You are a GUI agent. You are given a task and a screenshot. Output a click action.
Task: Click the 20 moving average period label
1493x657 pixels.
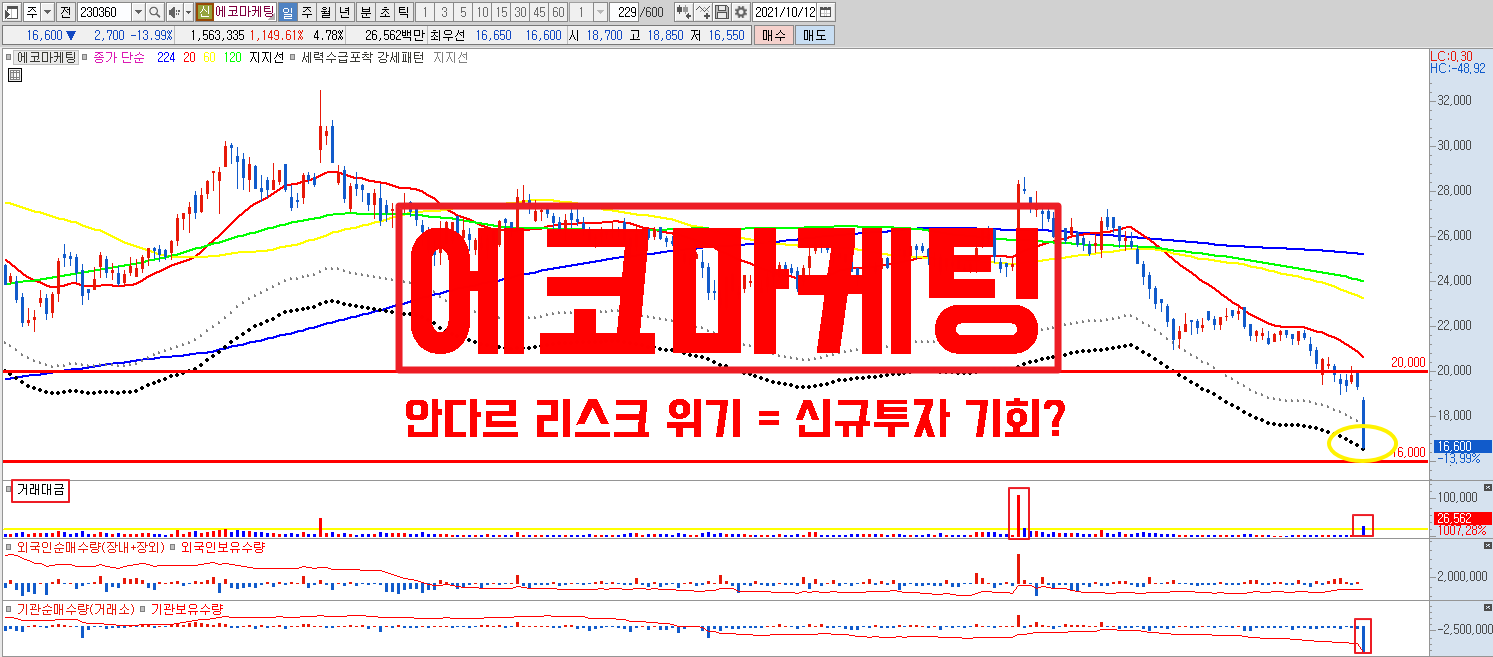[x=189, y=57]
